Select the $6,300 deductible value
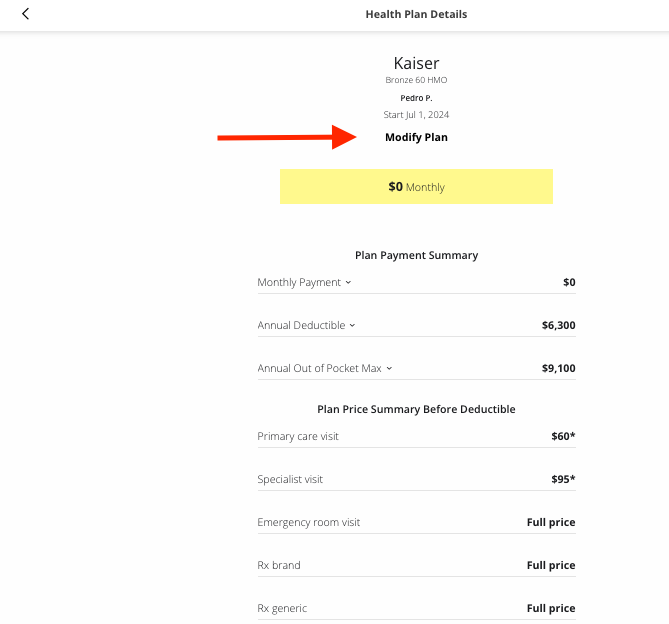This screenshot has width=669, height=624. pos(558,325)
